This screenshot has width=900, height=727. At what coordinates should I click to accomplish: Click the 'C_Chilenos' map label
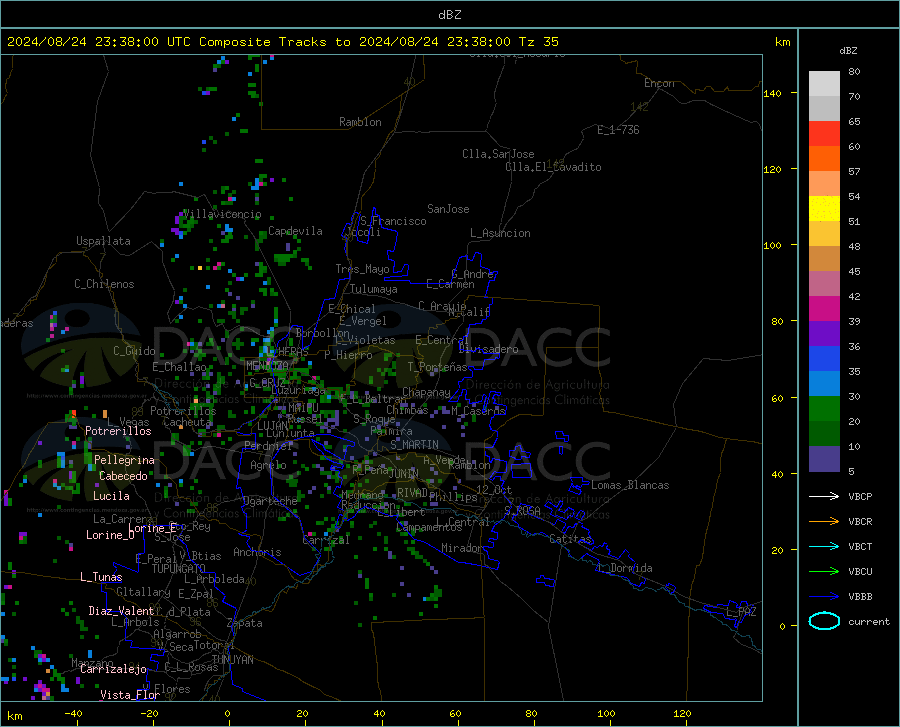(104, 284)
